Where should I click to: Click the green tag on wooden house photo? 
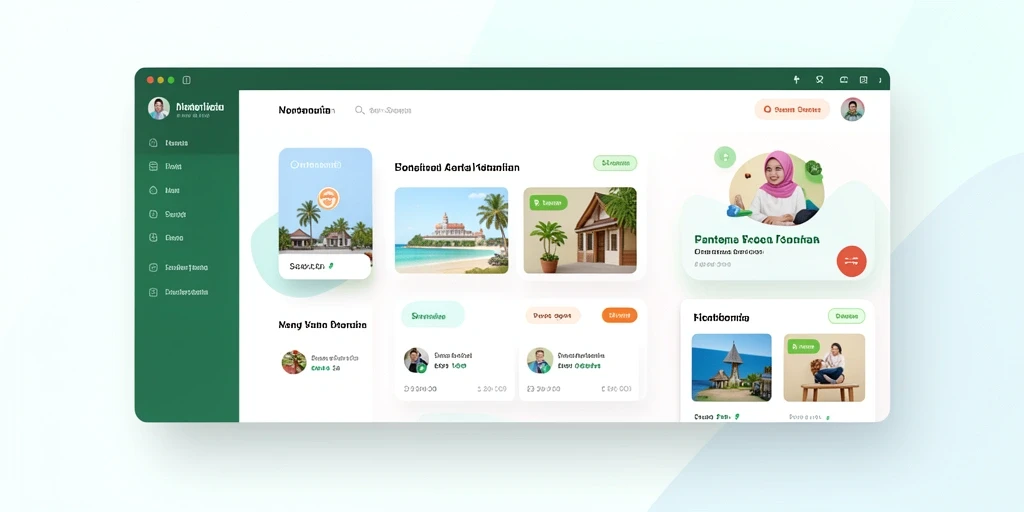549,202
